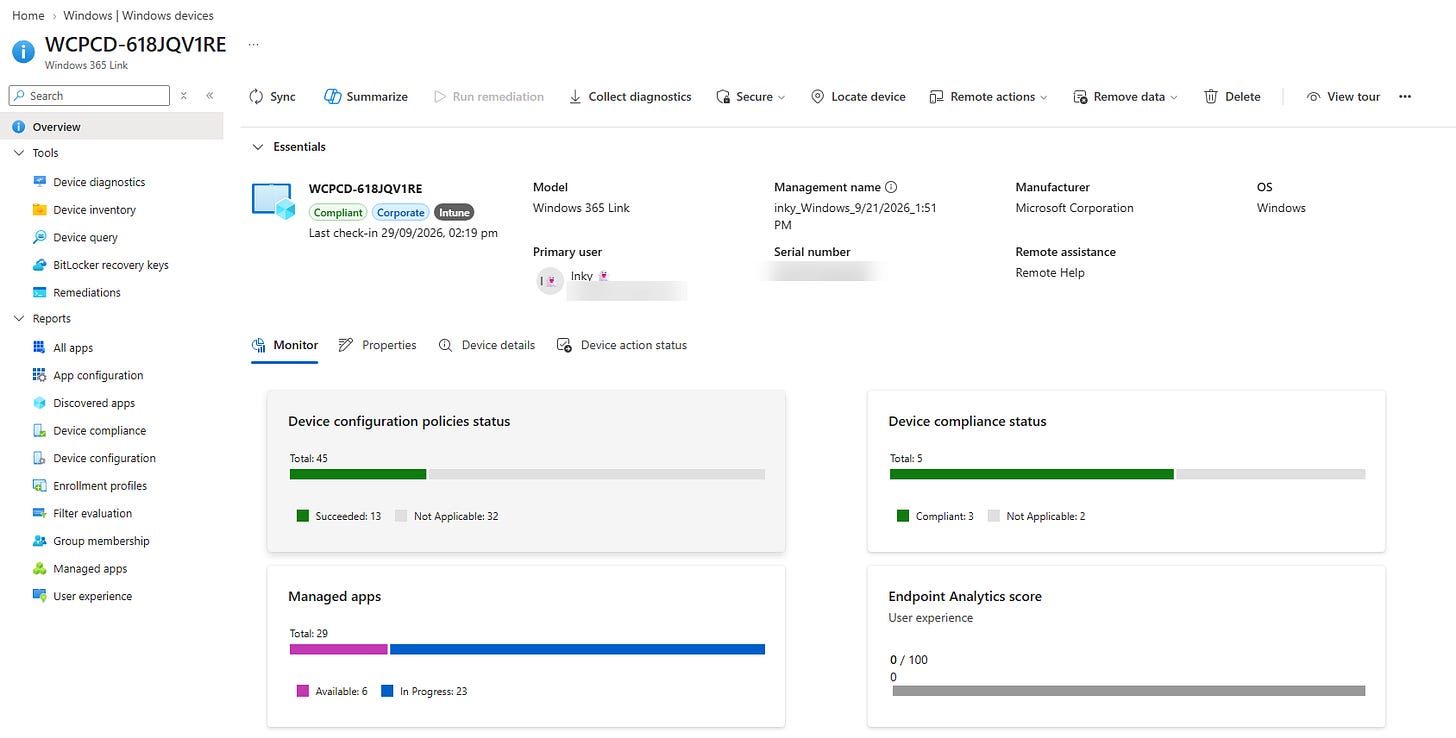Screen dimensions: 1456x738
Task: Open the Remove data dropdown
Action: click(1125, 97)
